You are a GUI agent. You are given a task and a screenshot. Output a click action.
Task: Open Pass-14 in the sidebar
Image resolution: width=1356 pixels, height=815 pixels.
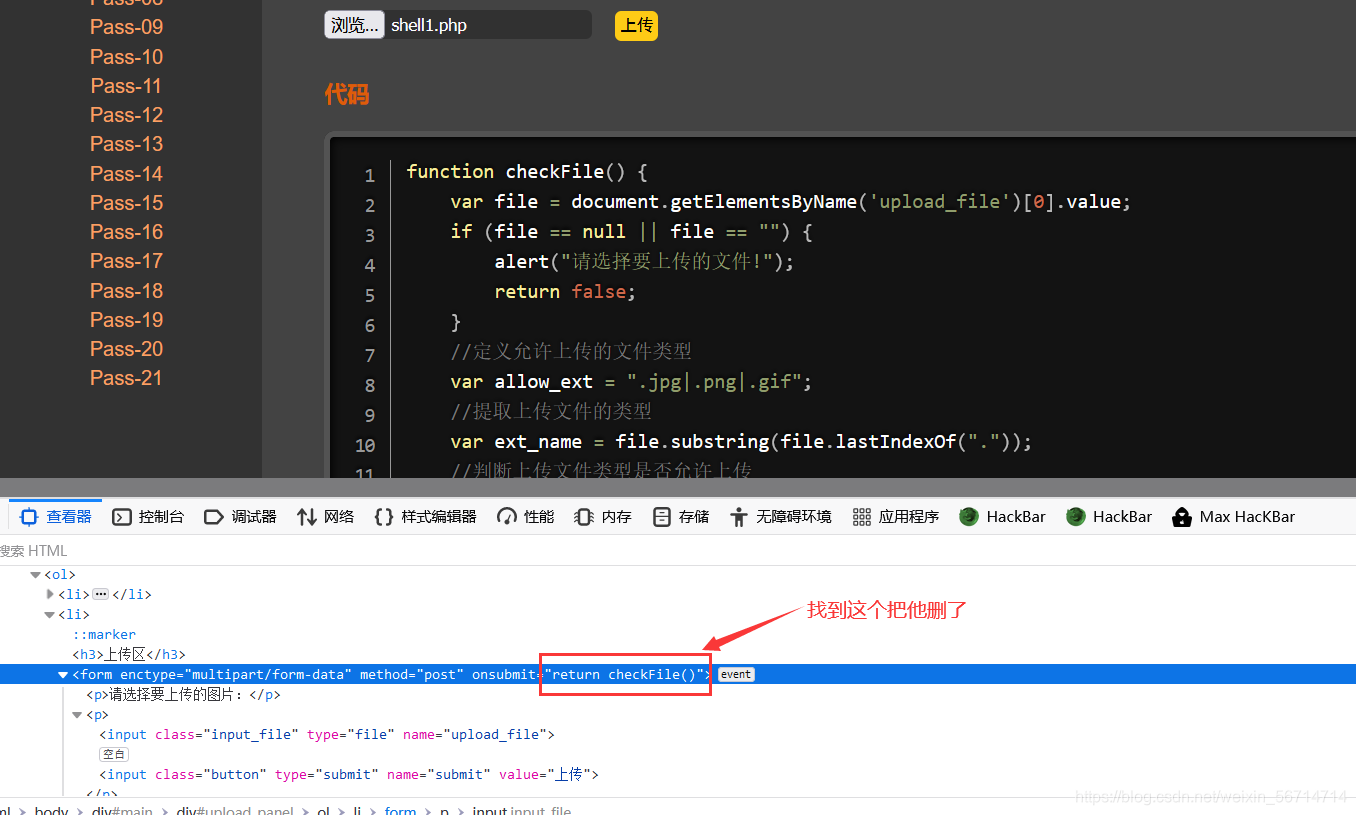(126, 174)
